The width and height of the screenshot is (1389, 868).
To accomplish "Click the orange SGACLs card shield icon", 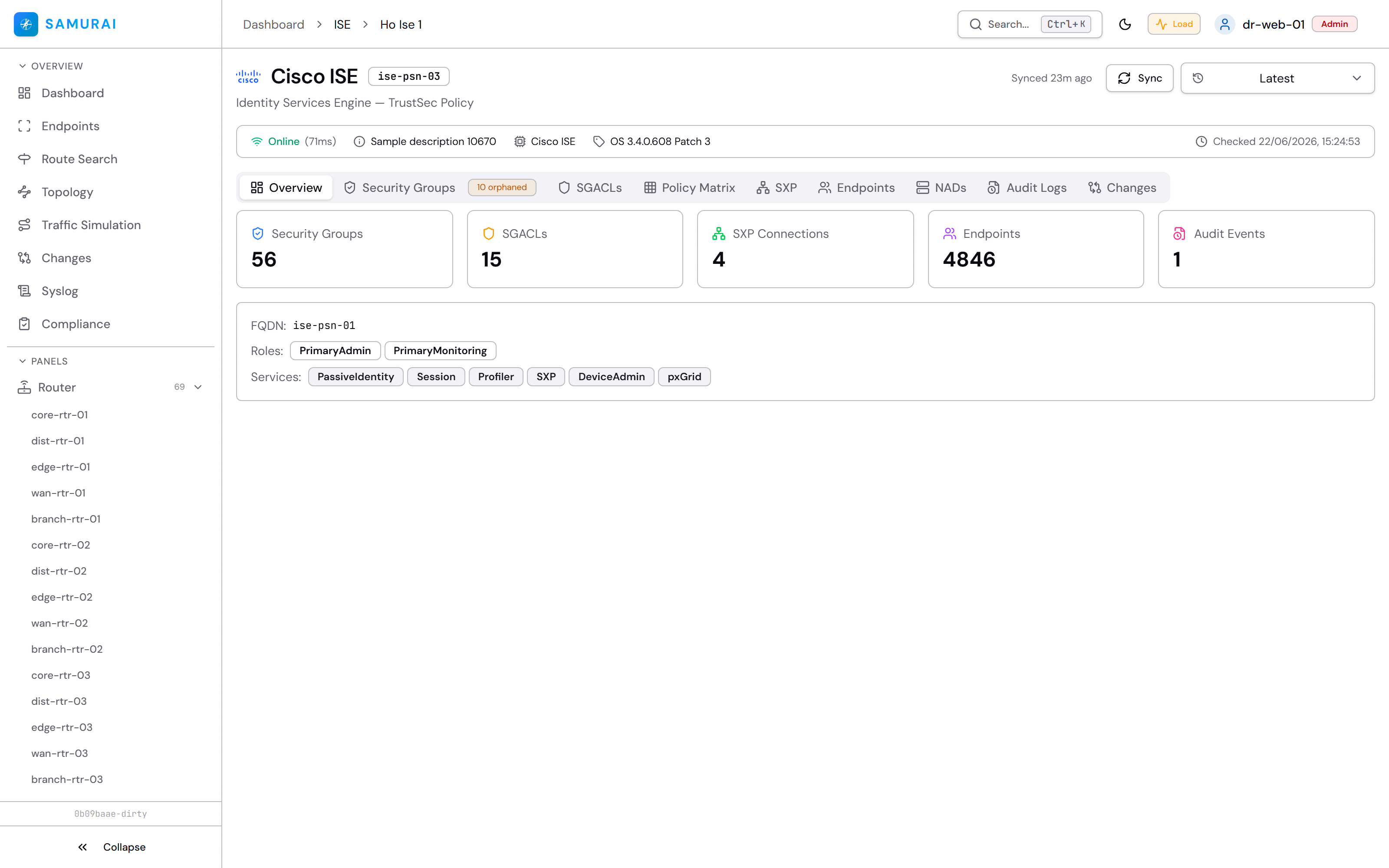I will (488, 233).
